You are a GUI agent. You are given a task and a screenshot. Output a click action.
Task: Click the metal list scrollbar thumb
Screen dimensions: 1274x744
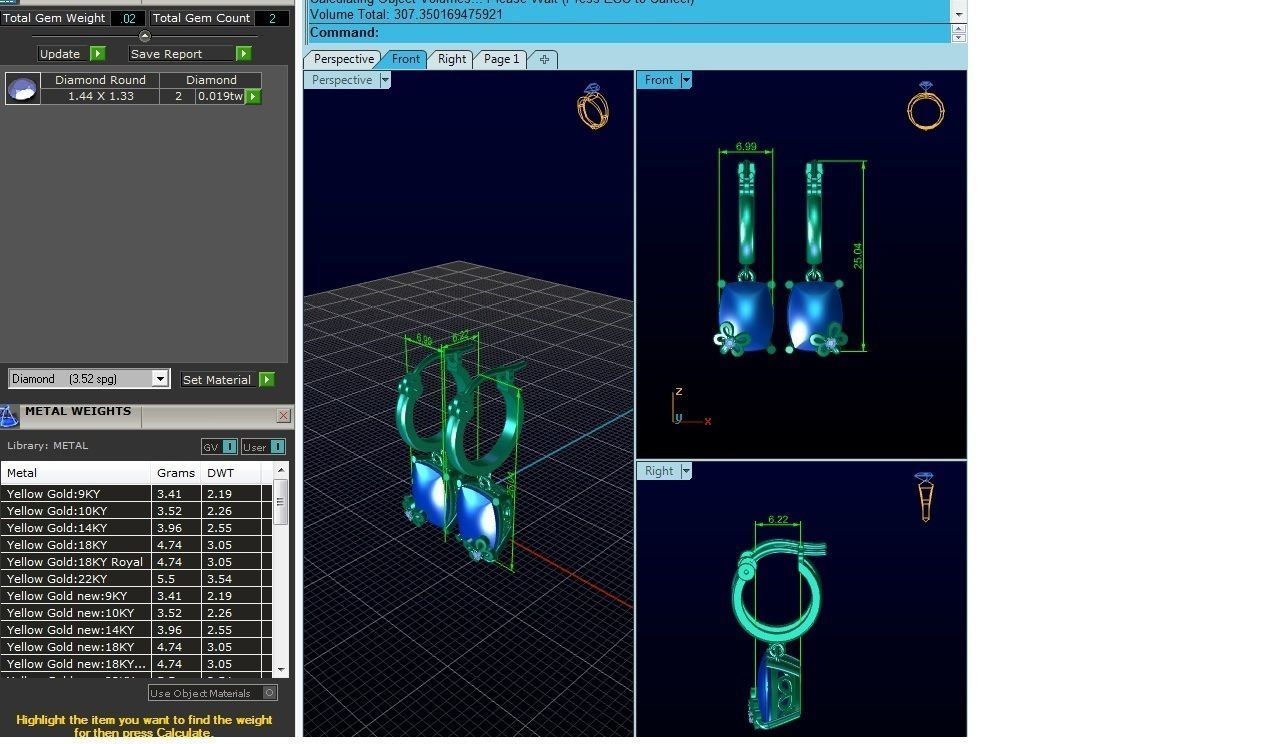point(281,502)
